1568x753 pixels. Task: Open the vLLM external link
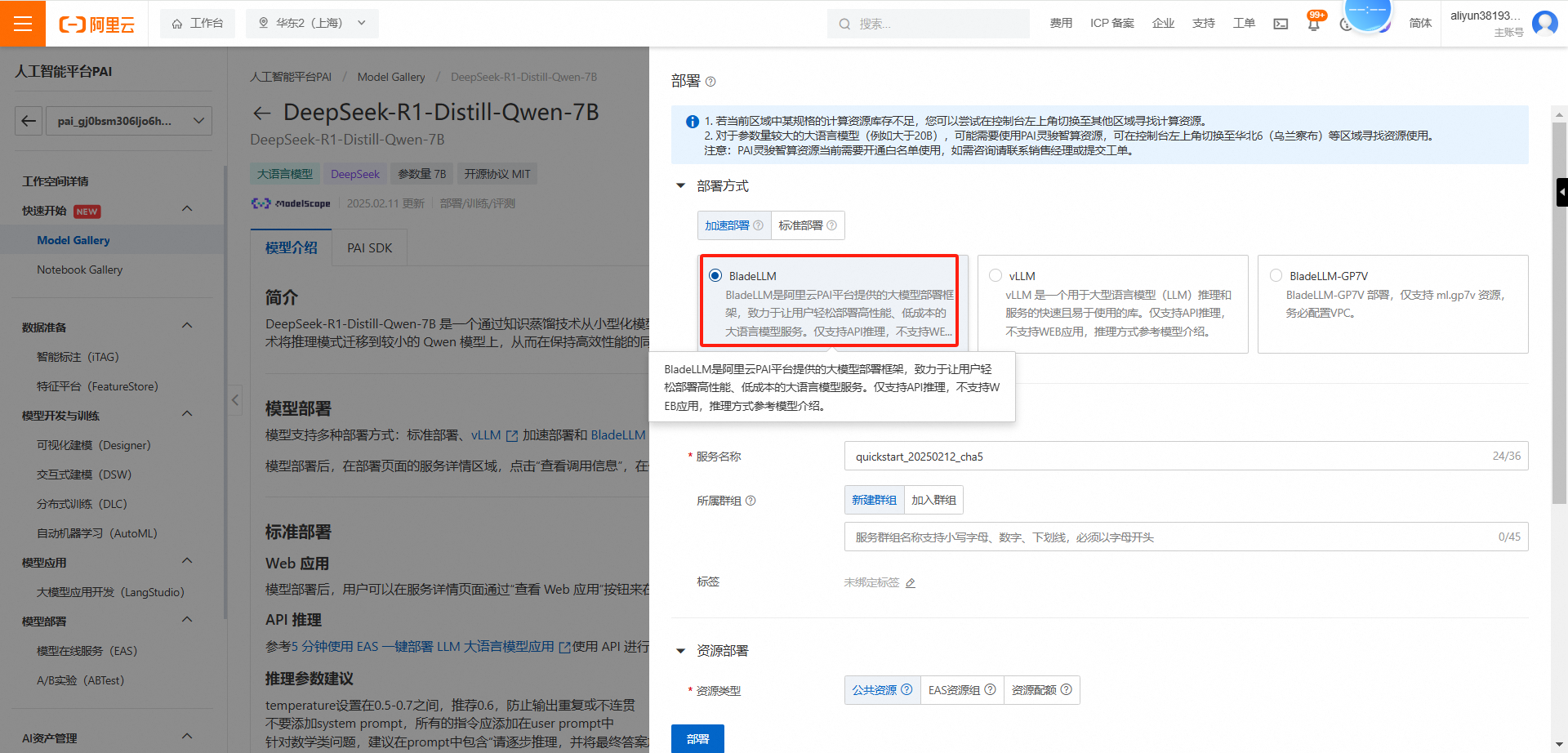pyautogui.click(x=494, y=435)
